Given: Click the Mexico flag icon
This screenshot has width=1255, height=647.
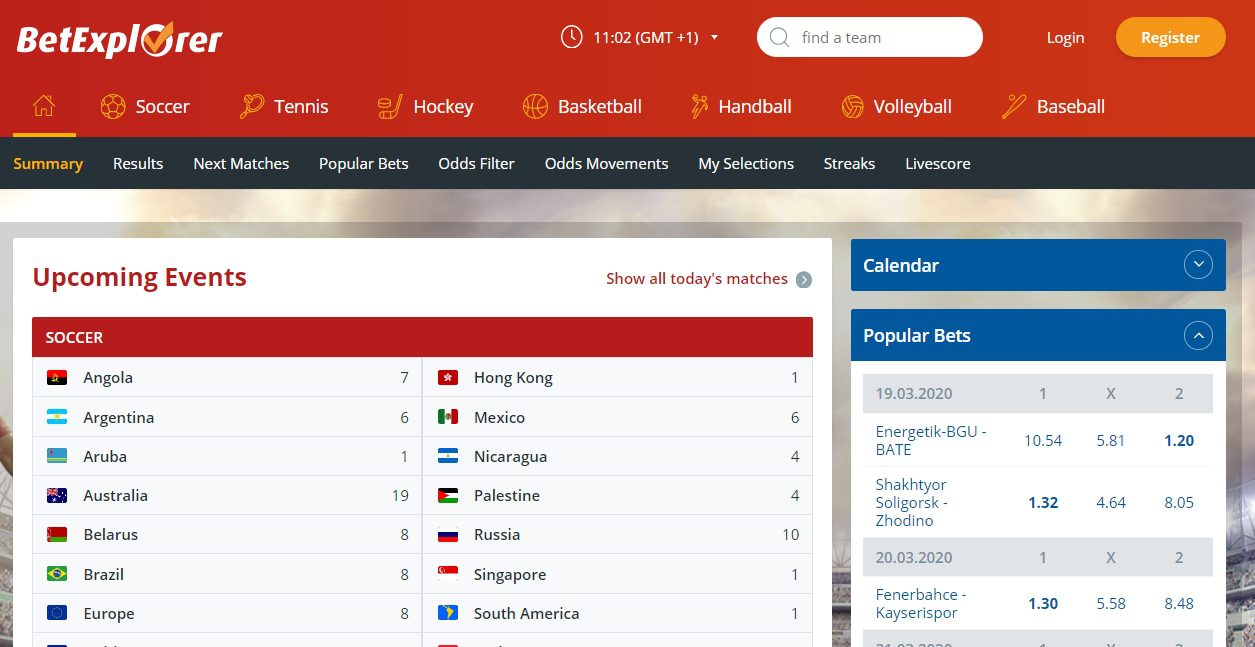Looking at the screenshot, I should [x=448, y=417].
